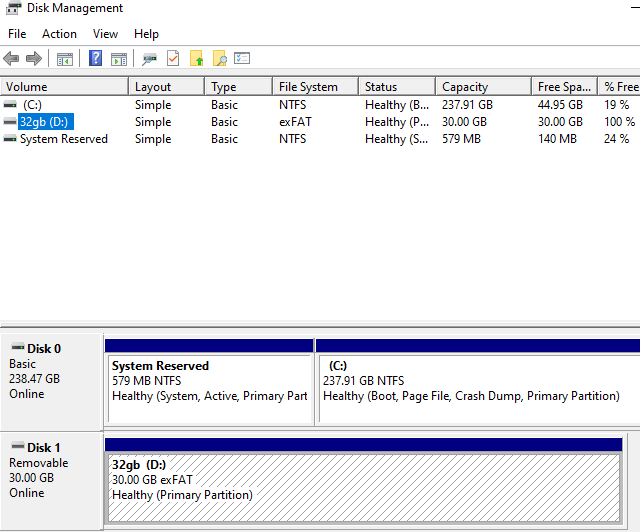Open the Help menu
Image resolution: width=640 pixels, height=532 pixels.
coord(146,34)
